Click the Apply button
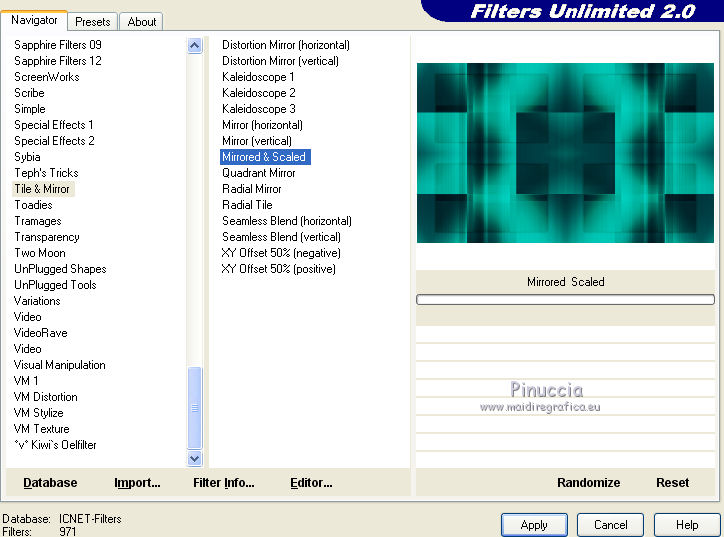724x537 pixels. [534, 525]
